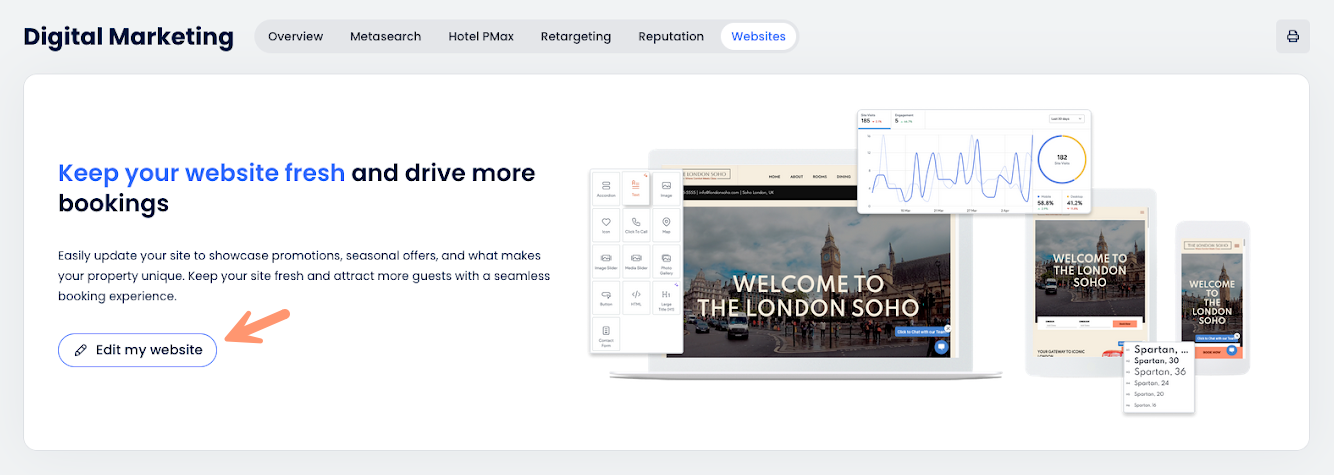The image size is (1334, 475).
Task: Click the Media Slider widget icon
Action: pos(636,261)
